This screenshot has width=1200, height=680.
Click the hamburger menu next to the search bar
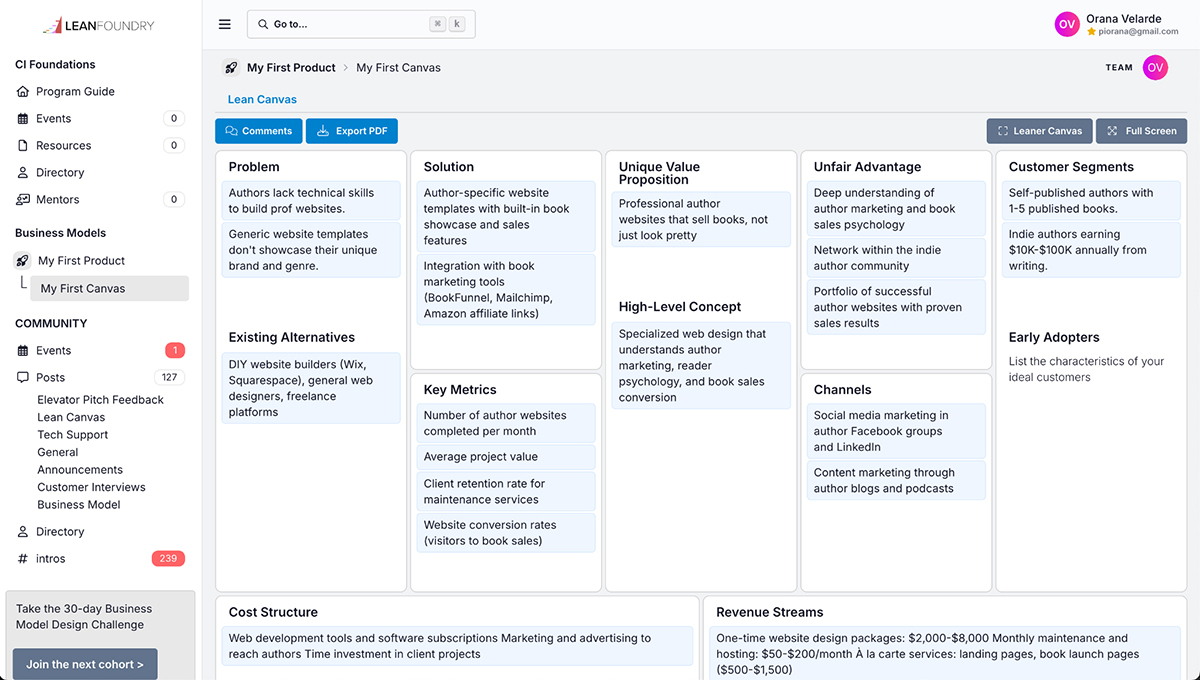[x=224, y=24]
